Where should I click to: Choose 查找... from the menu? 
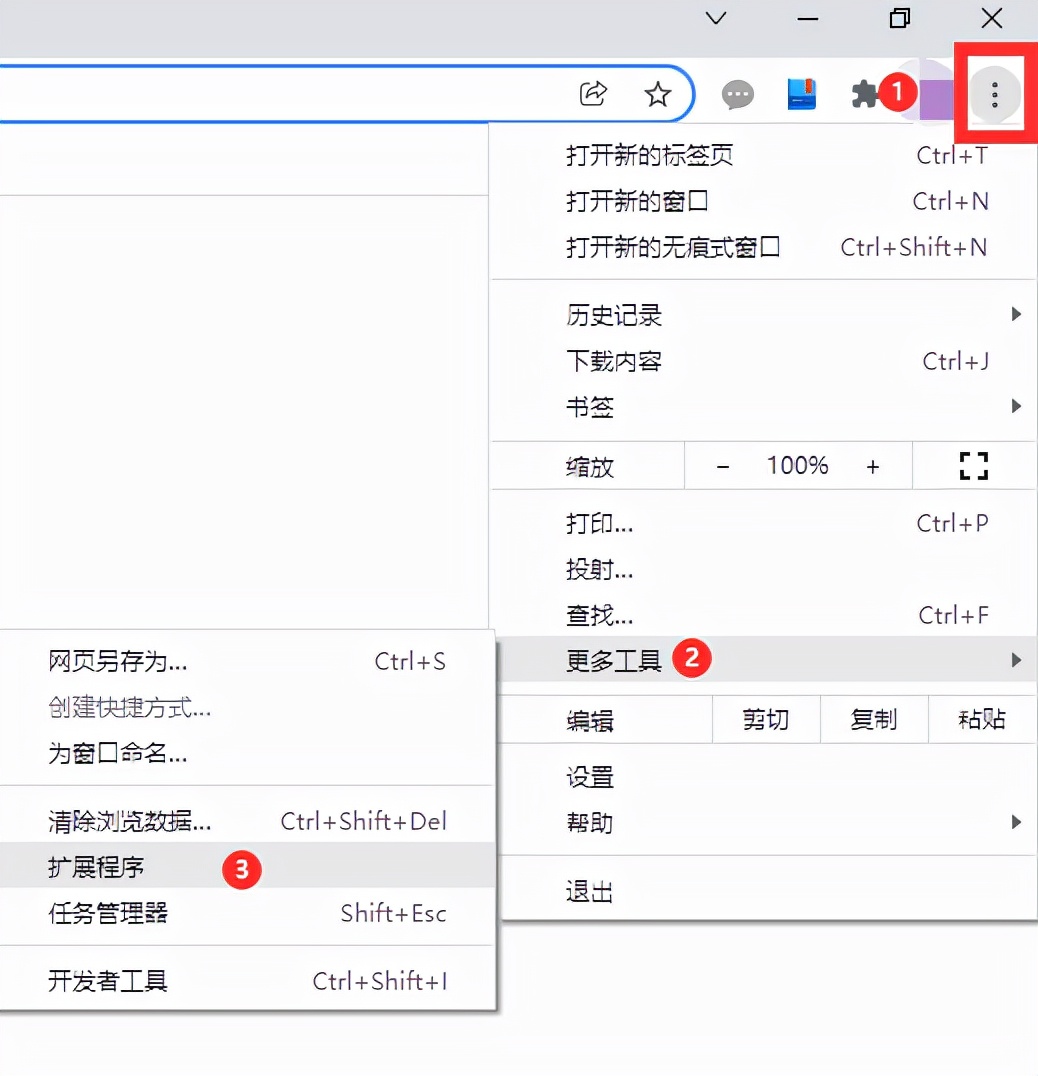pos(763,616)
